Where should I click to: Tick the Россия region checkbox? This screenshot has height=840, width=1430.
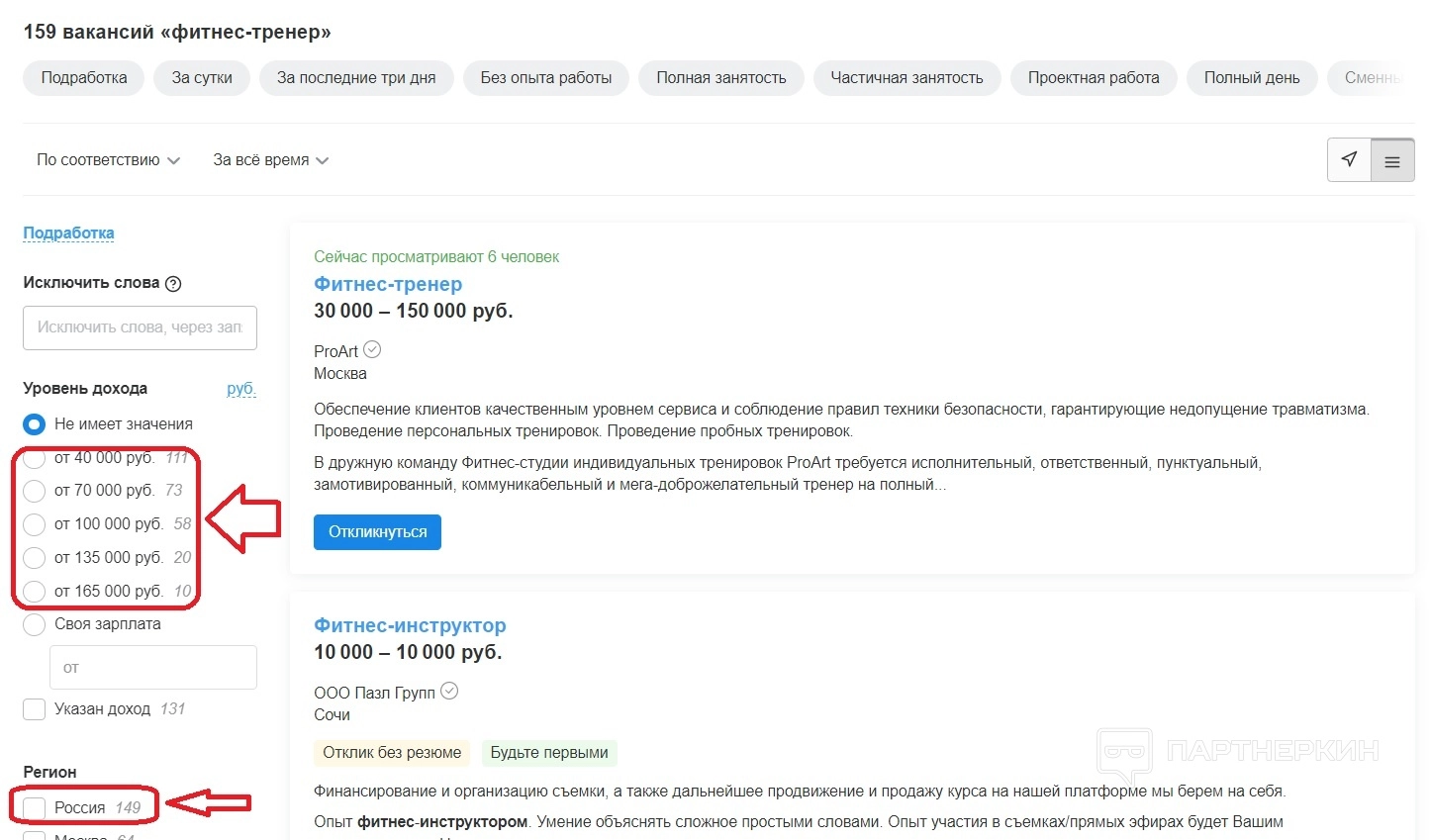coord(35,808)
